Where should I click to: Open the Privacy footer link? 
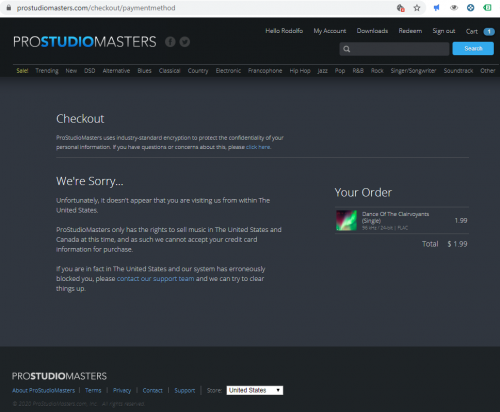point(122,390)
